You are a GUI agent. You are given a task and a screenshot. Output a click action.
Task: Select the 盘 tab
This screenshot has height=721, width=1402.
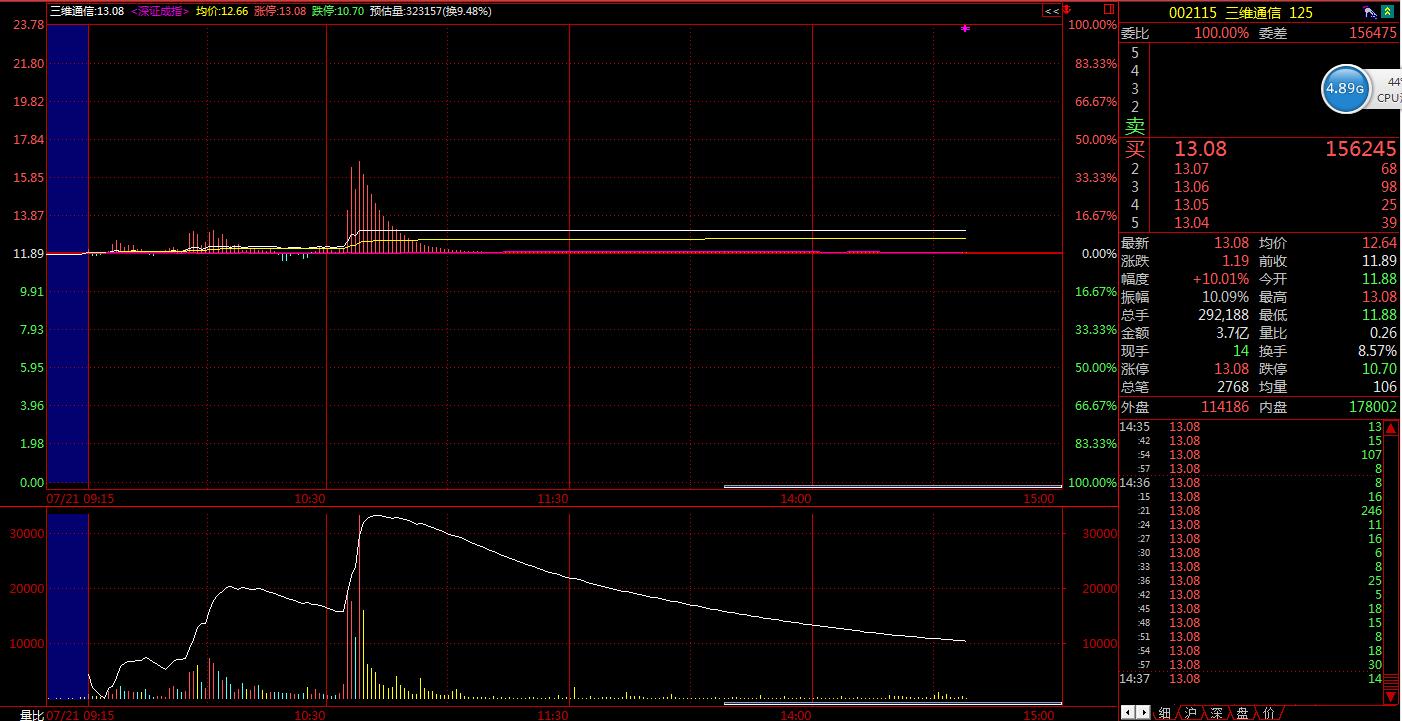click(x=1242, y=713)
